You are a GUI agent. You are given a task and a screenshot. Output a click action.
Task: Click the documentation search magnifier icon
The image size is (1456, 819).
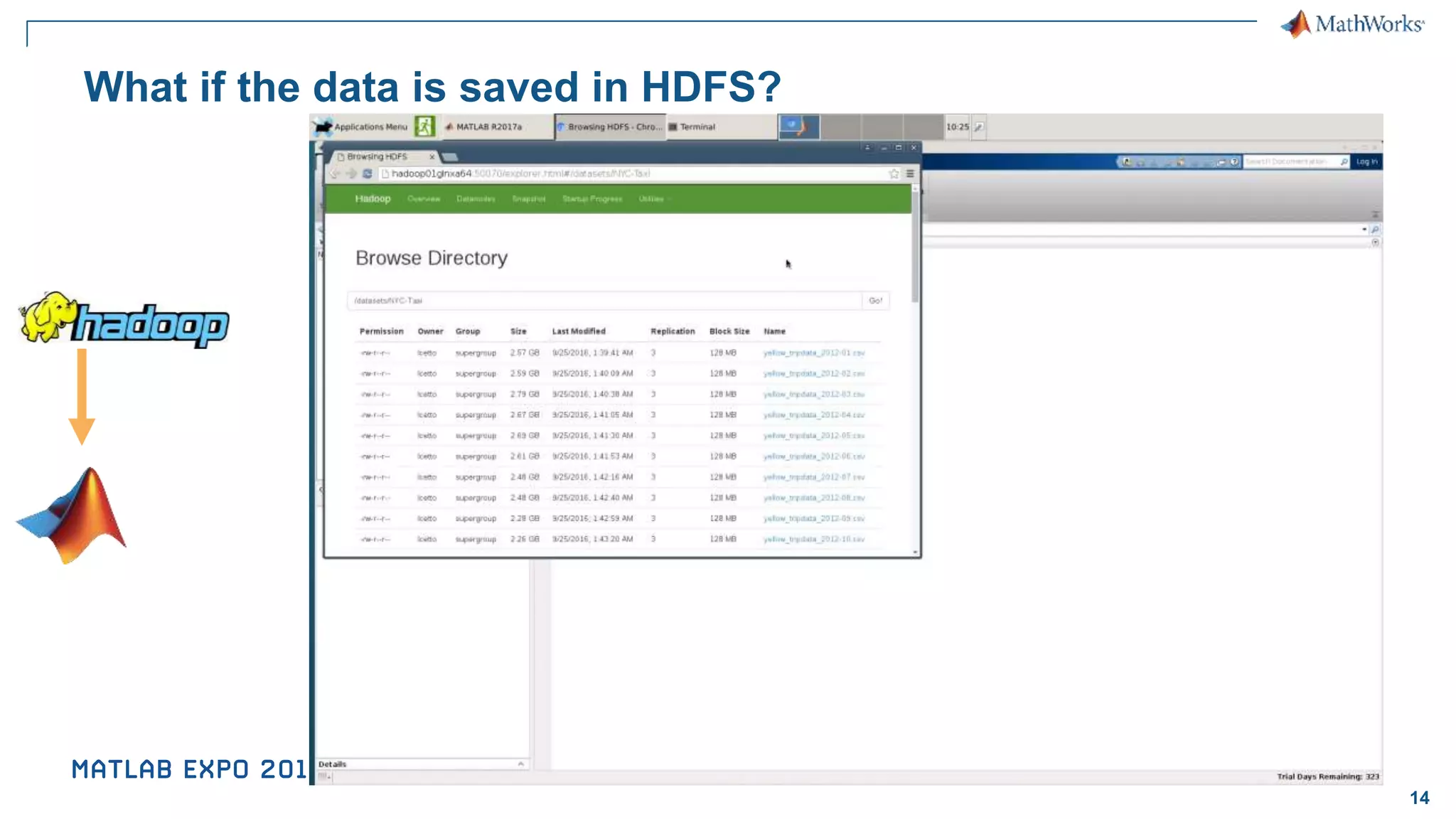[x=1344, y=162]
